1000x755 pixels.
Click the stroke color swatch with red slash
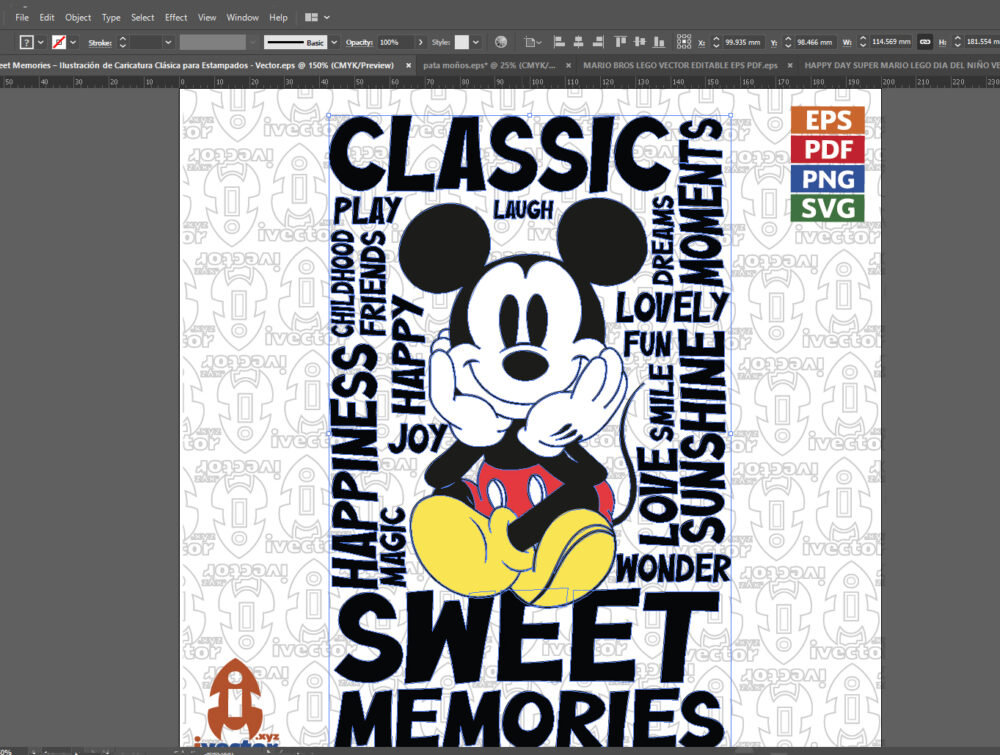point(59,42)
